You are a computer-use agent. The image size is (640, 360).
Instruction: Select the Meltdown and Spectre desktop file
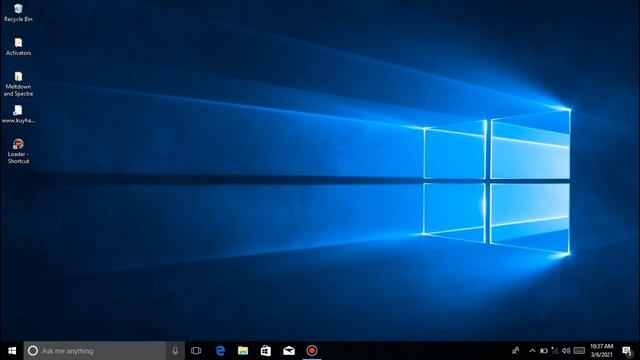[18, 84]
